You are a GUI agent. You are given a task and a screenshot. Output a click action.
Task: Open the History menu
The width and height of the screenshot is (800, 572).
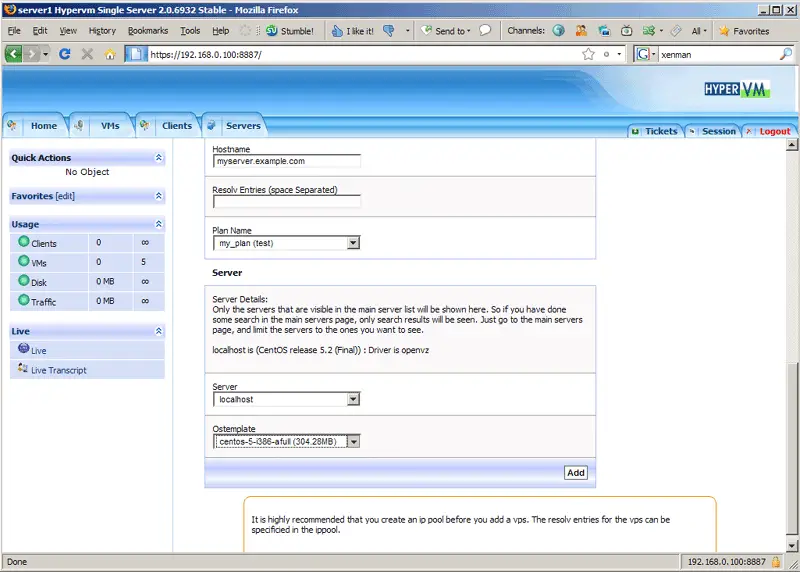(102, 31)
